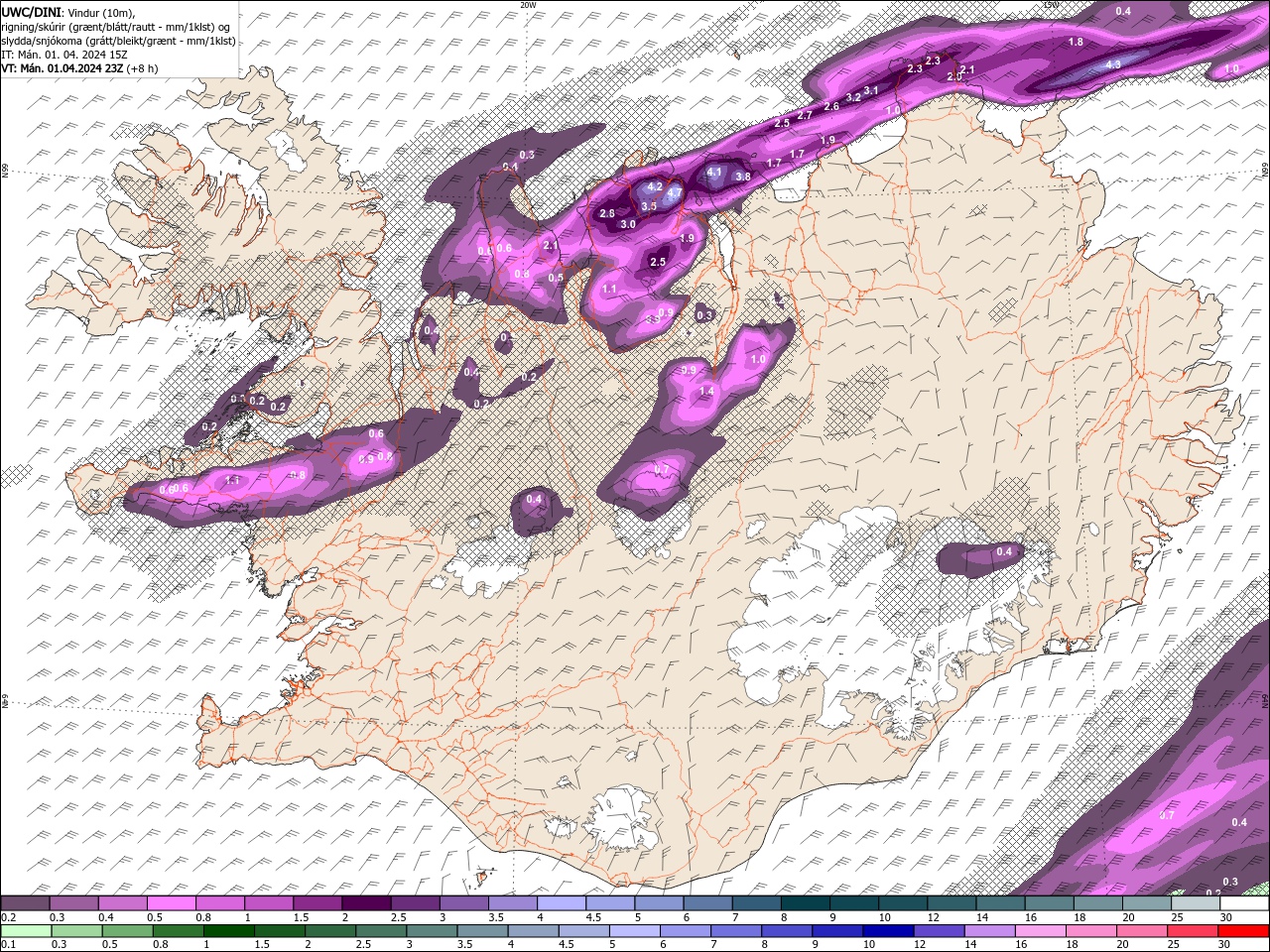Click the 1.8 snowfall value on the map
This screenshot has height=952, width=1270.
coord(1076,43)
